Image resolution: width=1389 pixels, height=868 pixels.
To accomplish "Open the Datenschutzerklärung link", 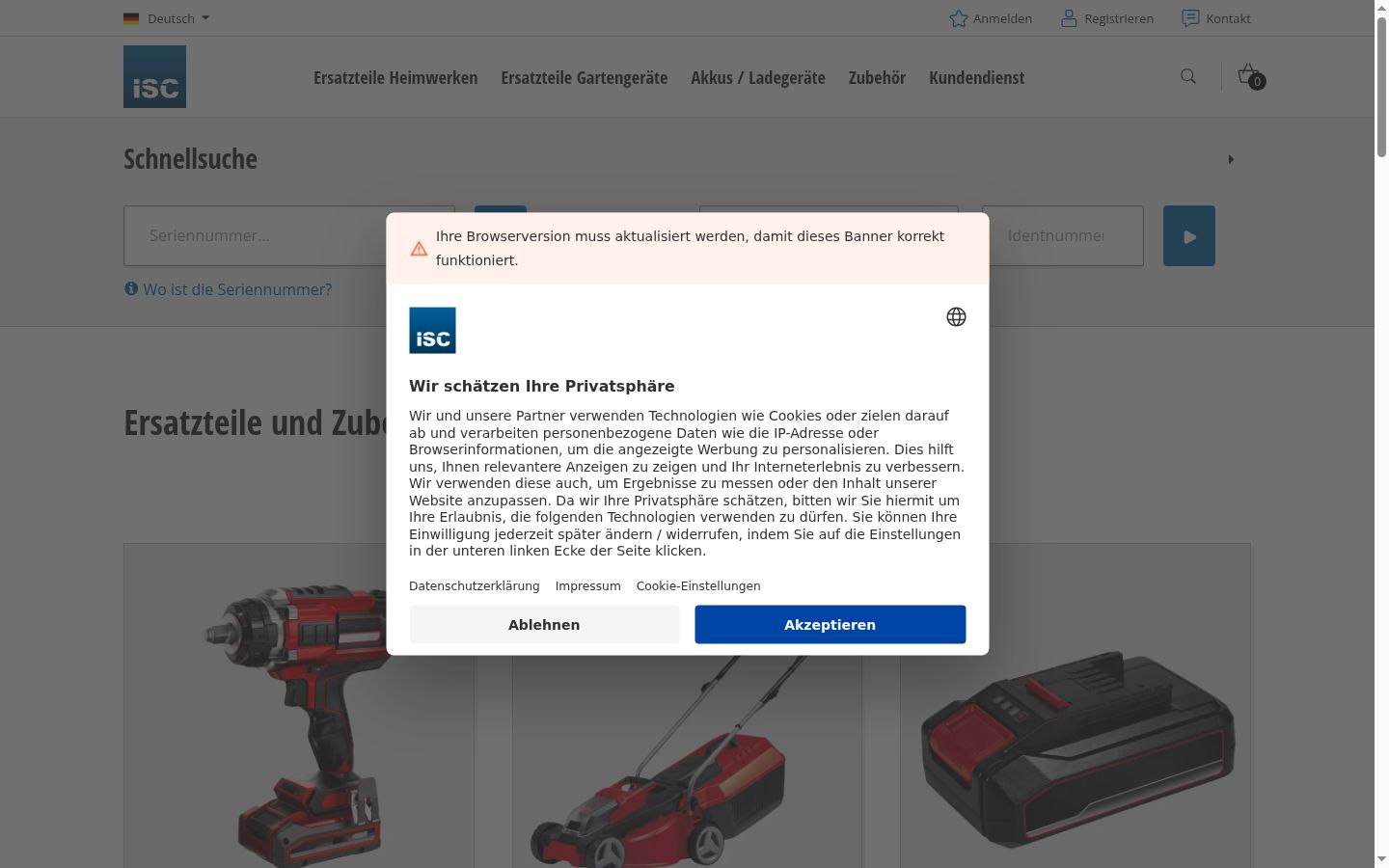I will [474, 585].
